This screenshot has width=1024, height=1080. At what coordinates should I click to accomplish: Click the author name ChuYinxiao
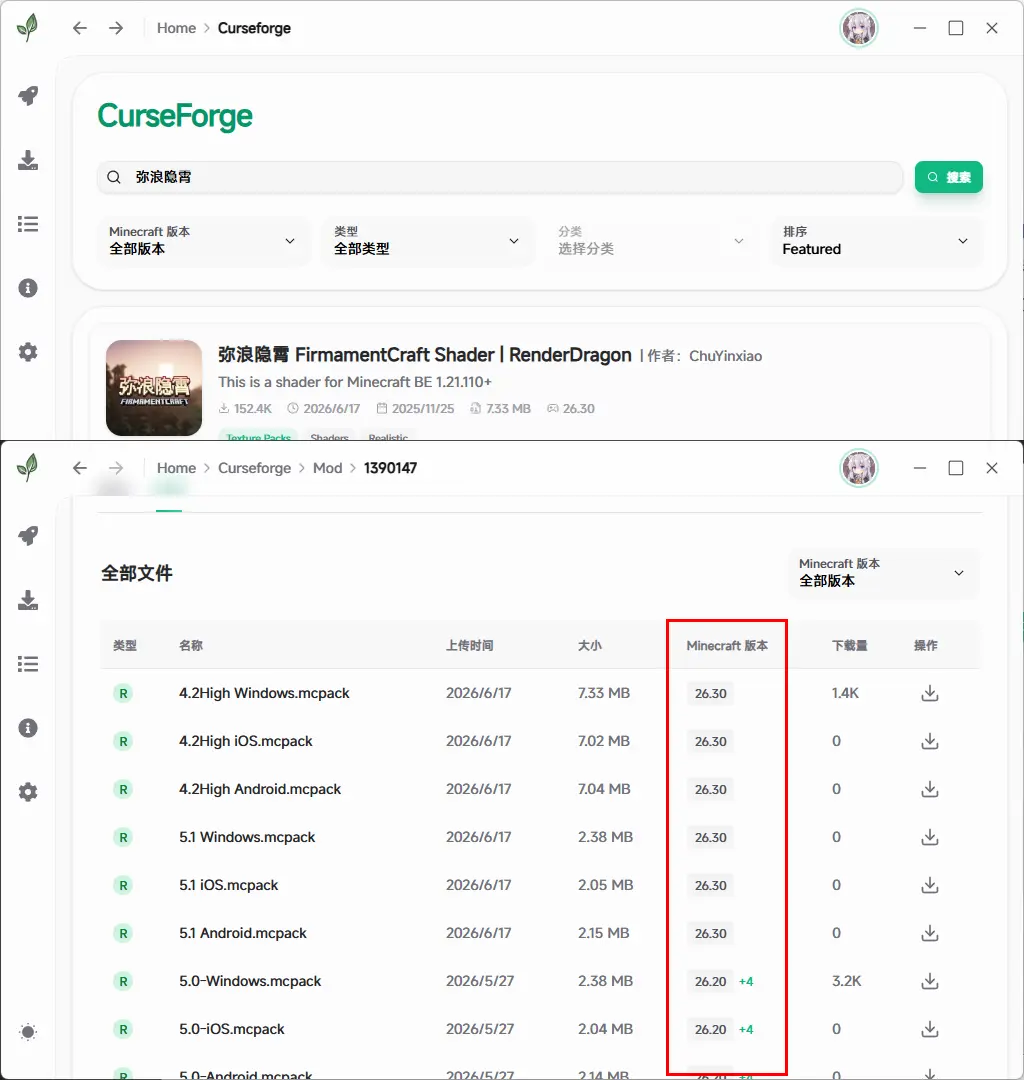(x=725, y=356)
